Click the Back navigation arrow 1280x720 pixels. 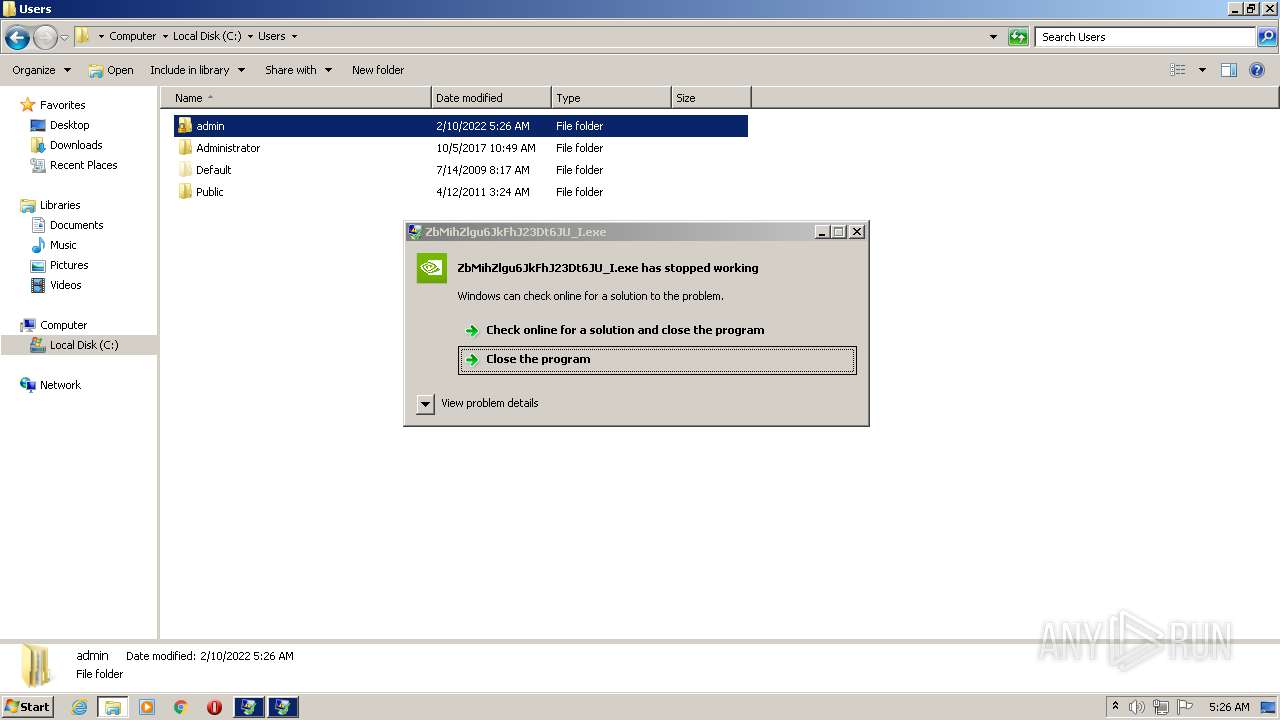(x=17, y=38)
